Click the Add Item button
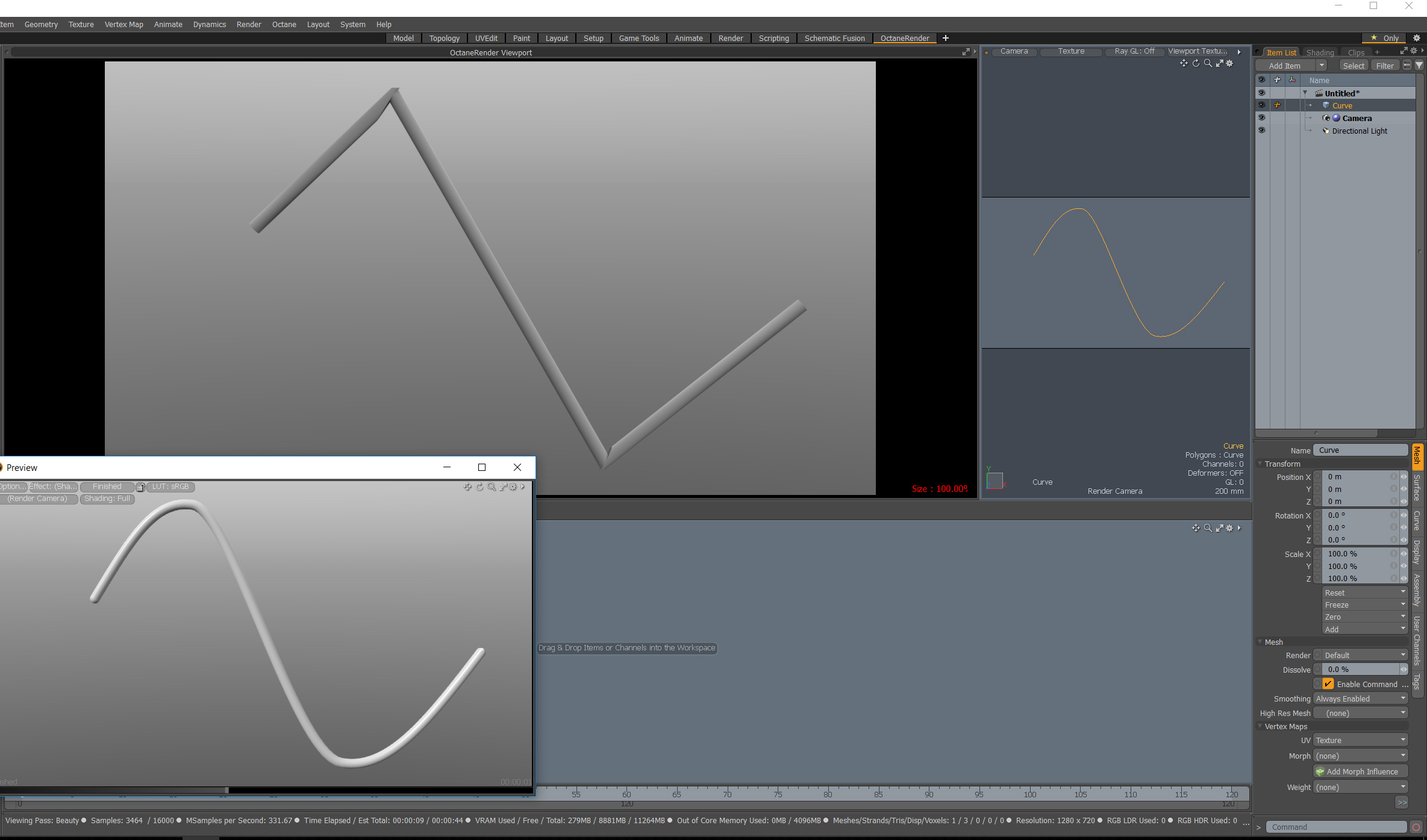Viewport: 1427px width, 840px height. [x=1284, y=66]
